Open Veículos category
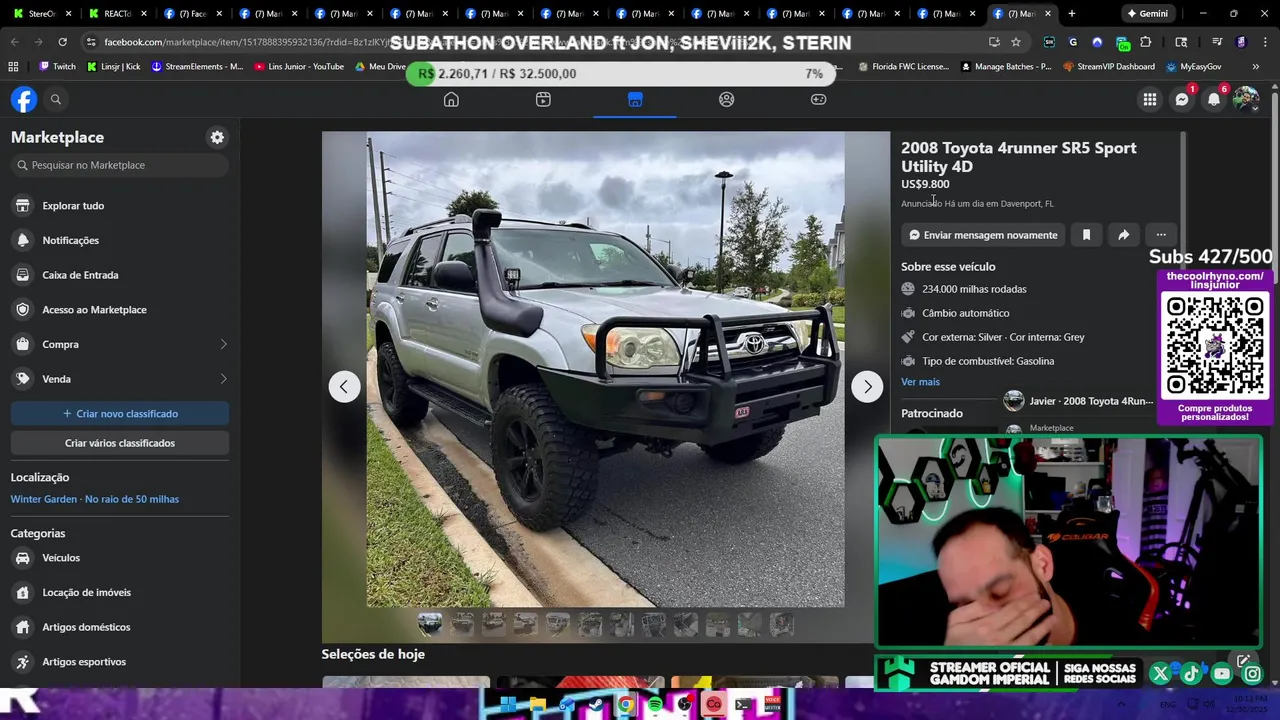Screen dimensions: 1280x720 point(120,558)
